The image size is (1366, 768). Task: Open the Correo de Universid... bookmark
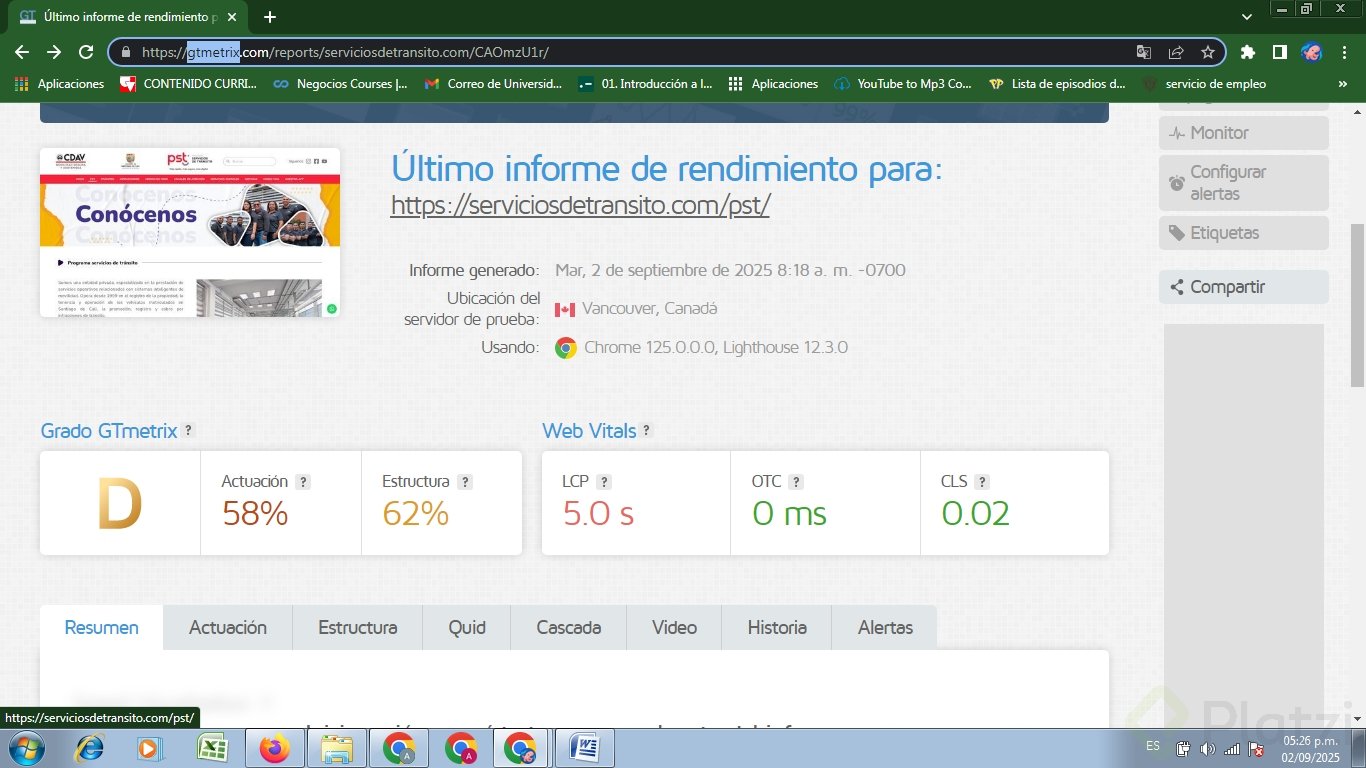(493, 84)
